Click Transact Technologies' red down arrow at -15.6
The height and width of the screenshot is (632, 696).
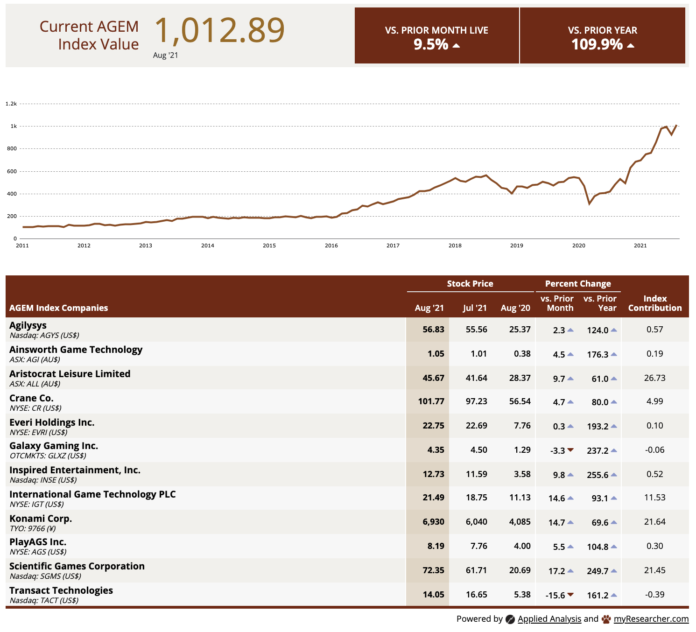click(x=570, y=595)
